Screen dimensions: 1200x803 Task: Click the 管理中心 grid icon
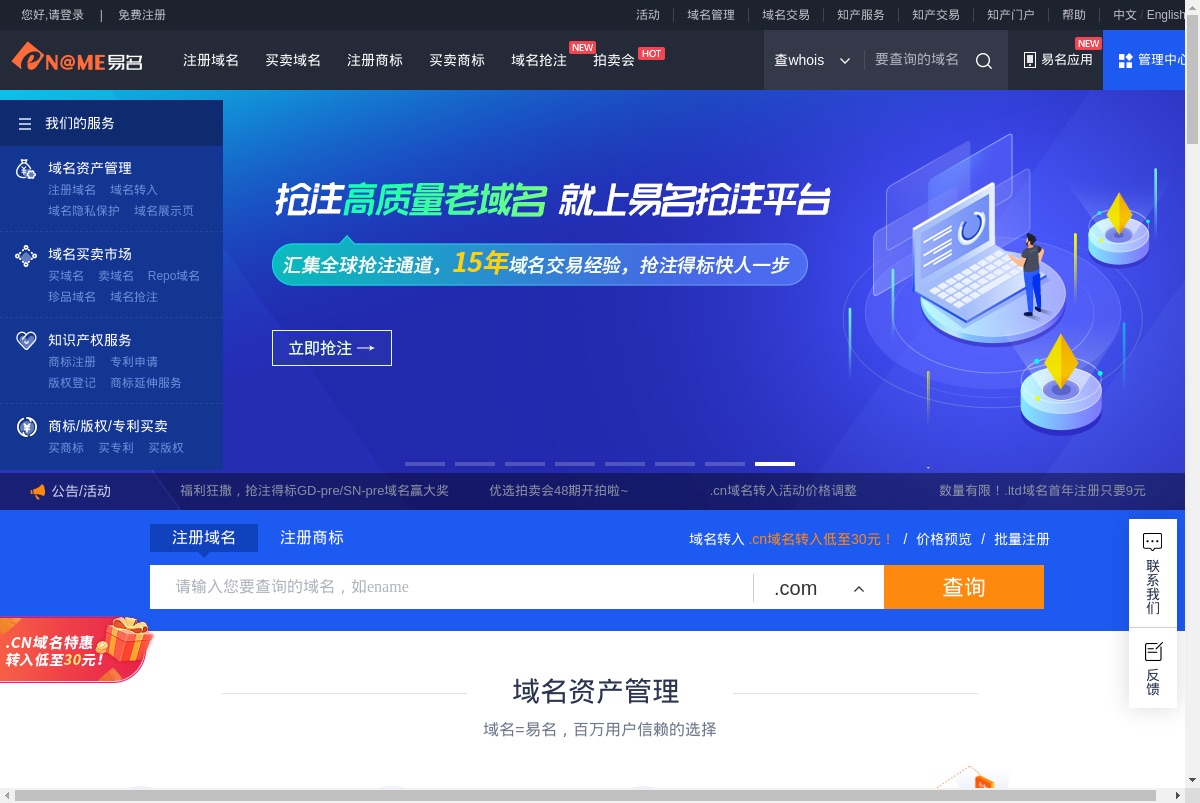tap(1125, 60)
